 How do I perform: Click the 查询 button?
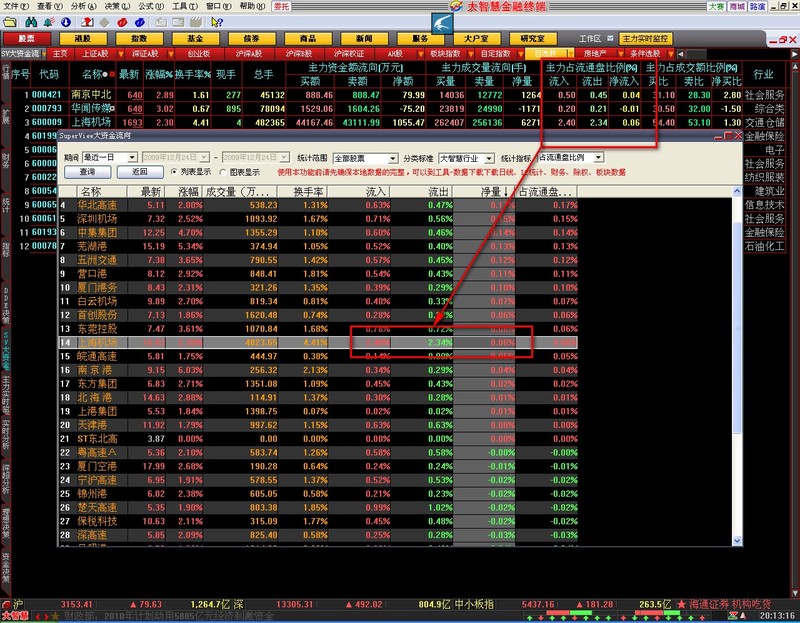88,172
